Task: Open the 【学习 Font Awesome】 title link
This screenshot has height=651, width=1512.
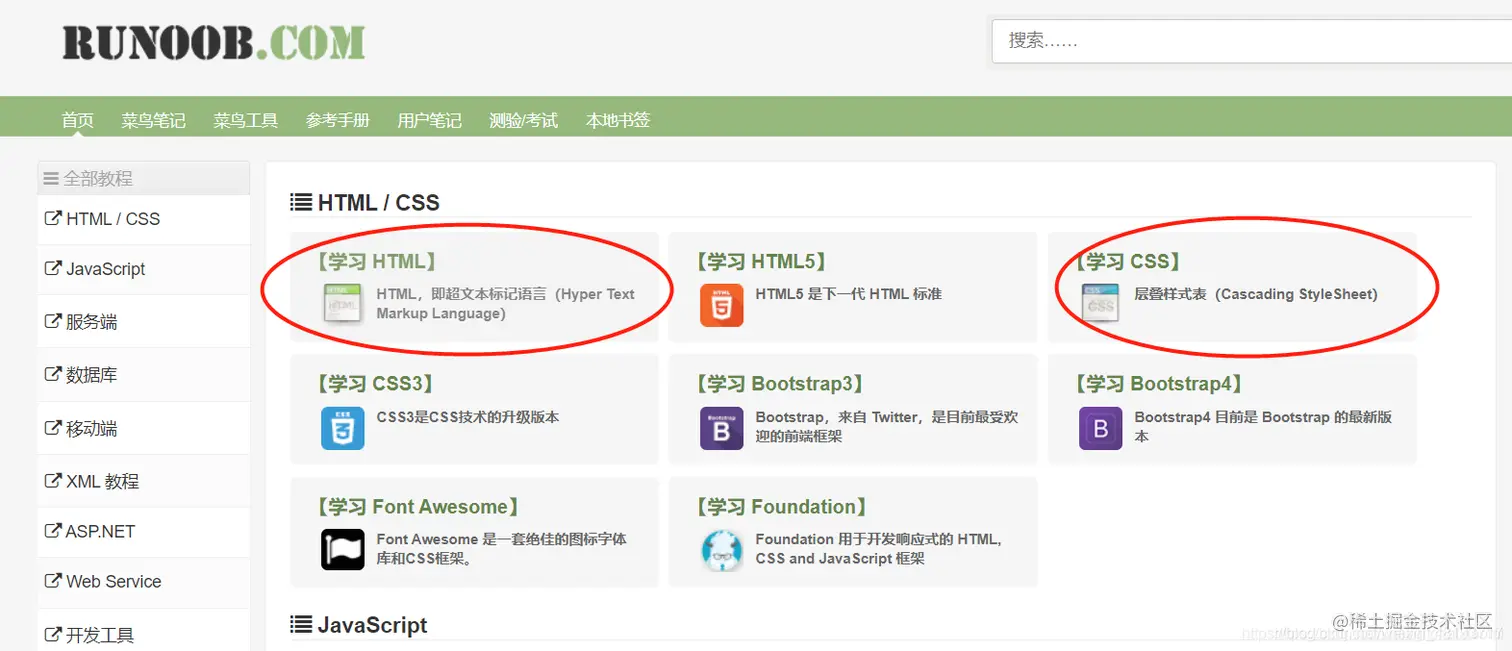Action: pyautogui.click(x=417, y=507)
